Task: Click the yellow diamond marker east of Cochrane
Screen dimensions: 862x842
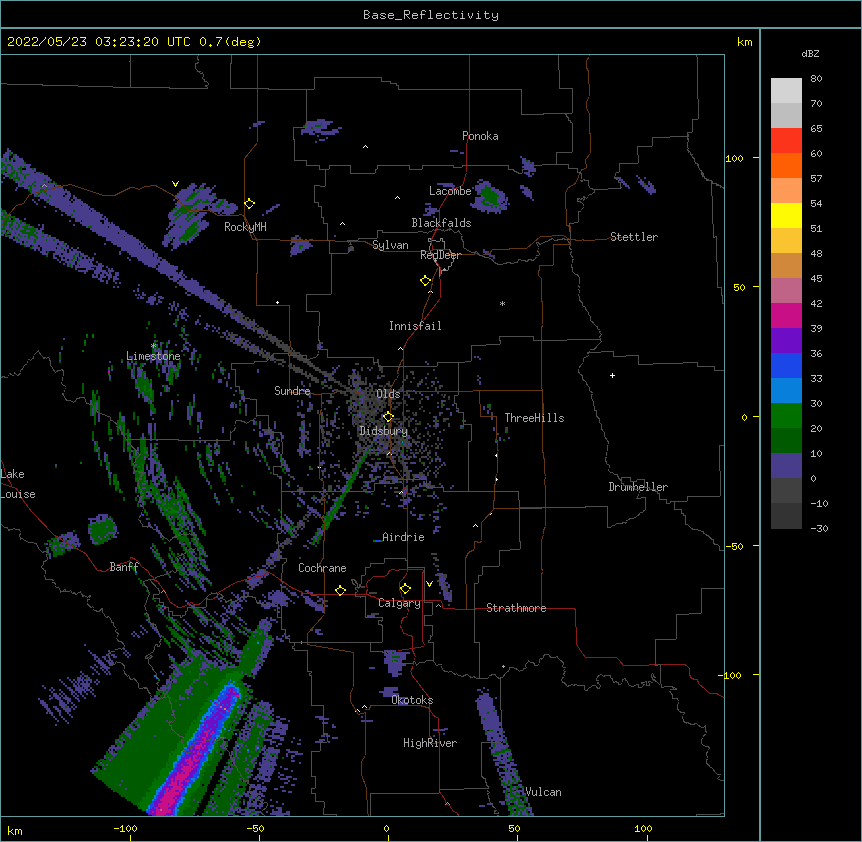Action: coord(340,590)
